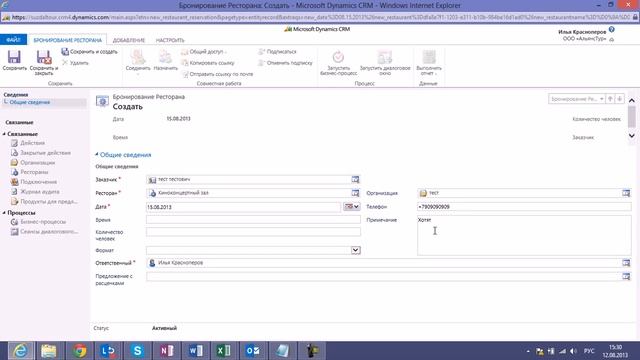Click the header scroll up chevron
Viewport: 640px width, 360px height.
pos(631,100)
